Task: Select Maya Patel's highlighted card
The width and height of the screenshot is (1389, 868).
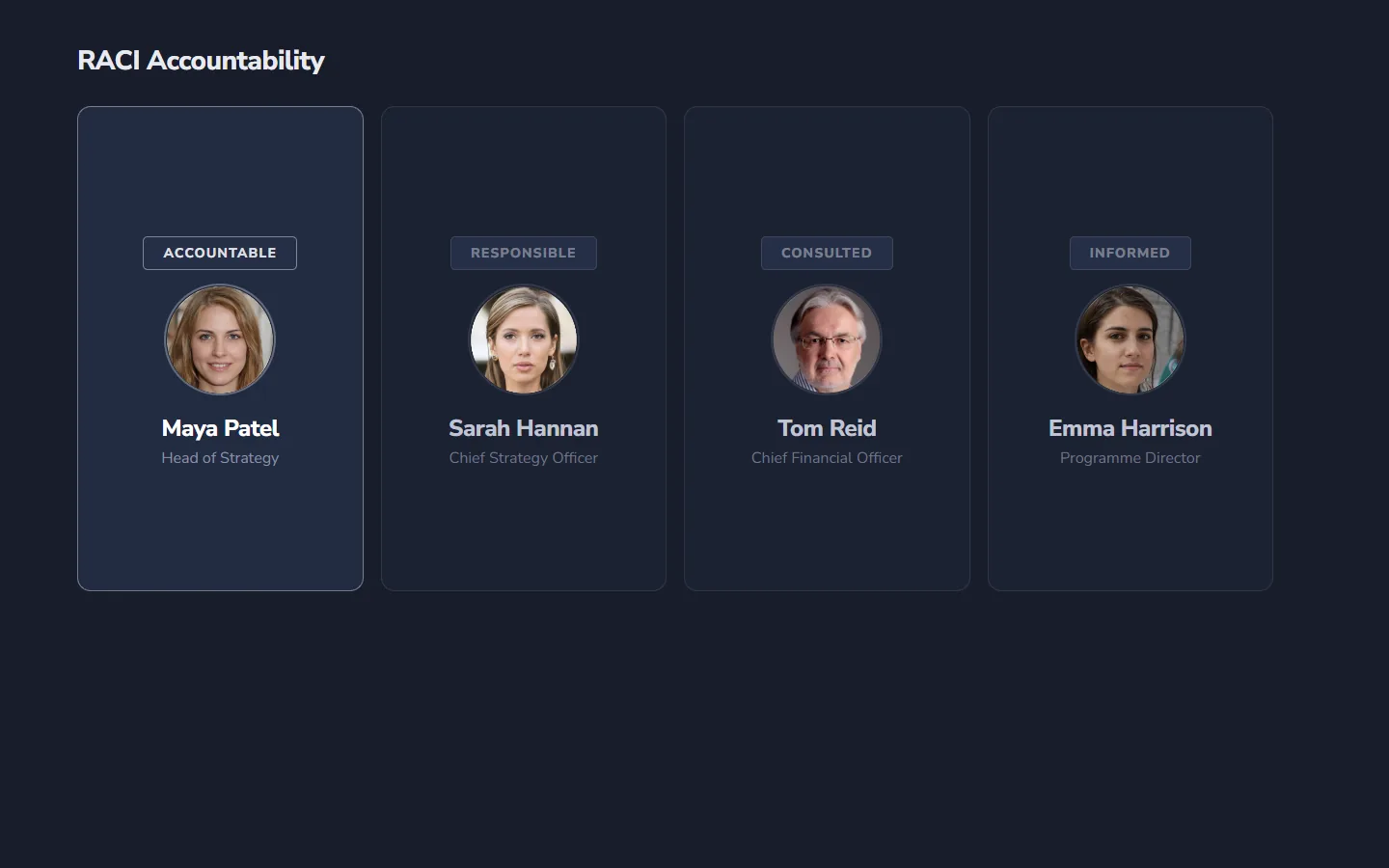Action: [x=219, y=540]
